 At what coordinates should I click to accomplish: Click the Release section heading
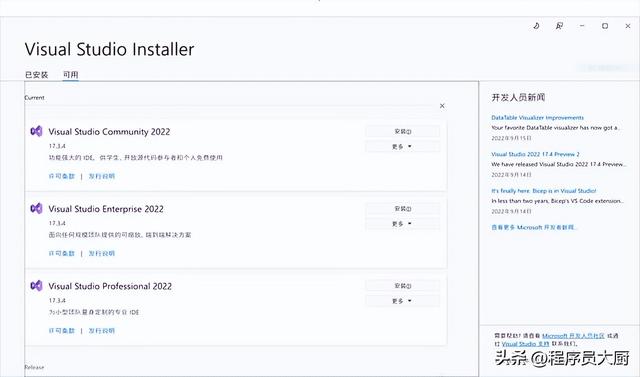(34, 367)
